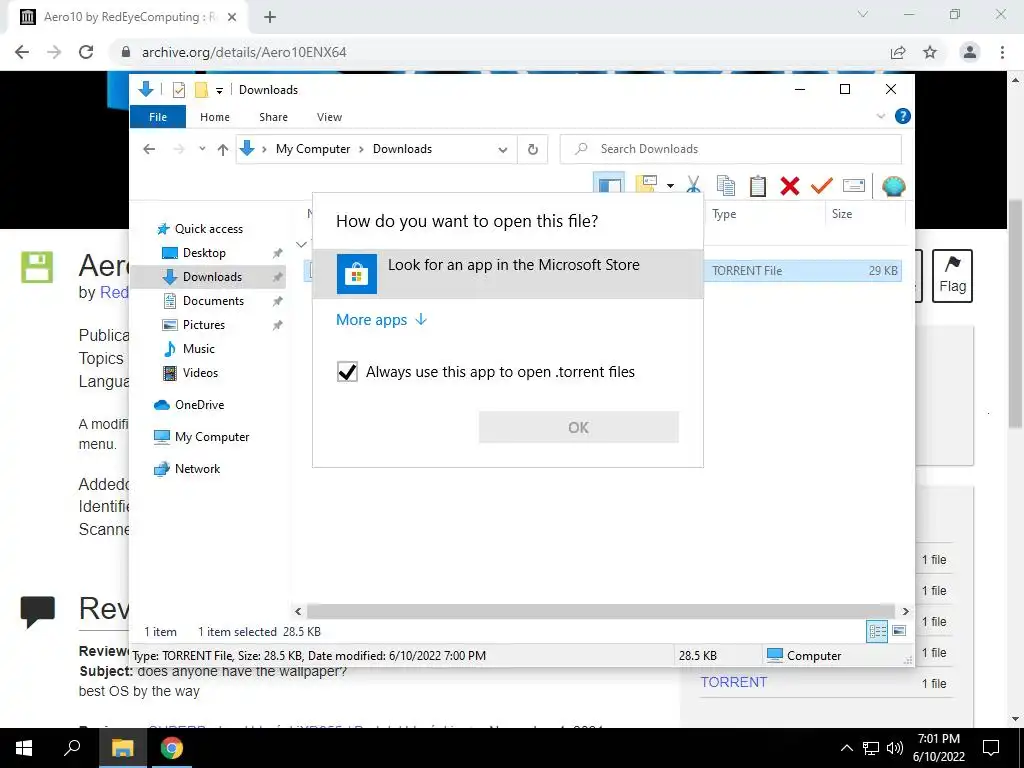This screenshot has height=768, width=1024.
Task: Click the TORRENT download link on webpage
Action: [733, 682]
